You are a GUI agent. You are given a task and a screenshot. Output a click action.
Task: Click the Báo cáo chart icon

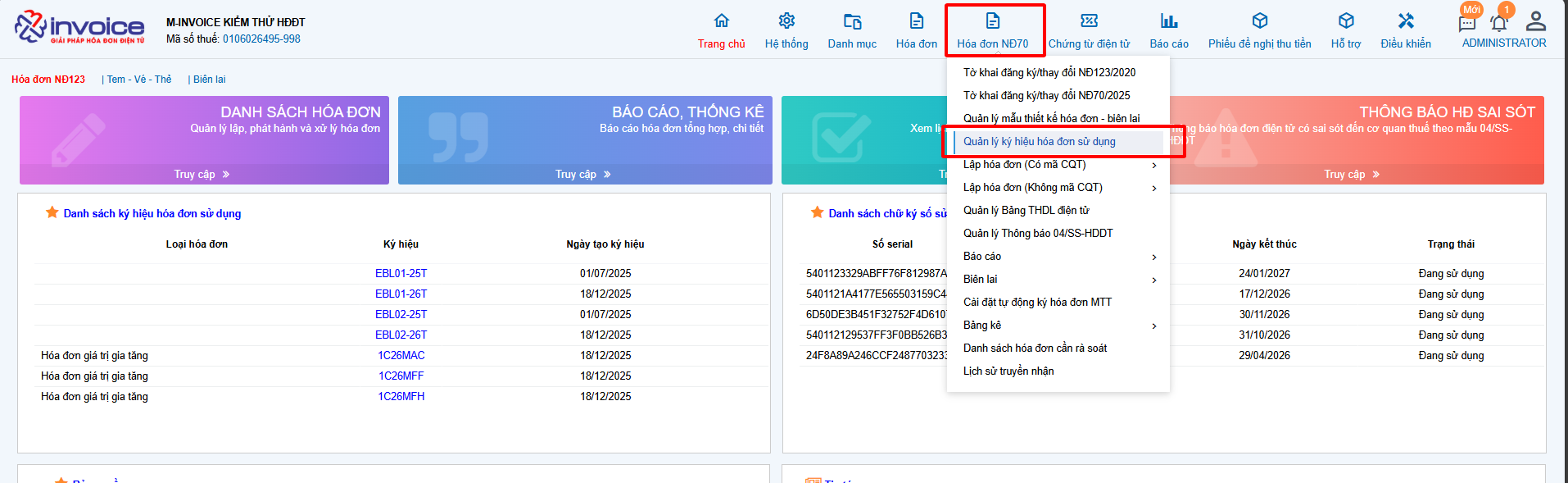pyautogui.click(x=1169, y=21)
